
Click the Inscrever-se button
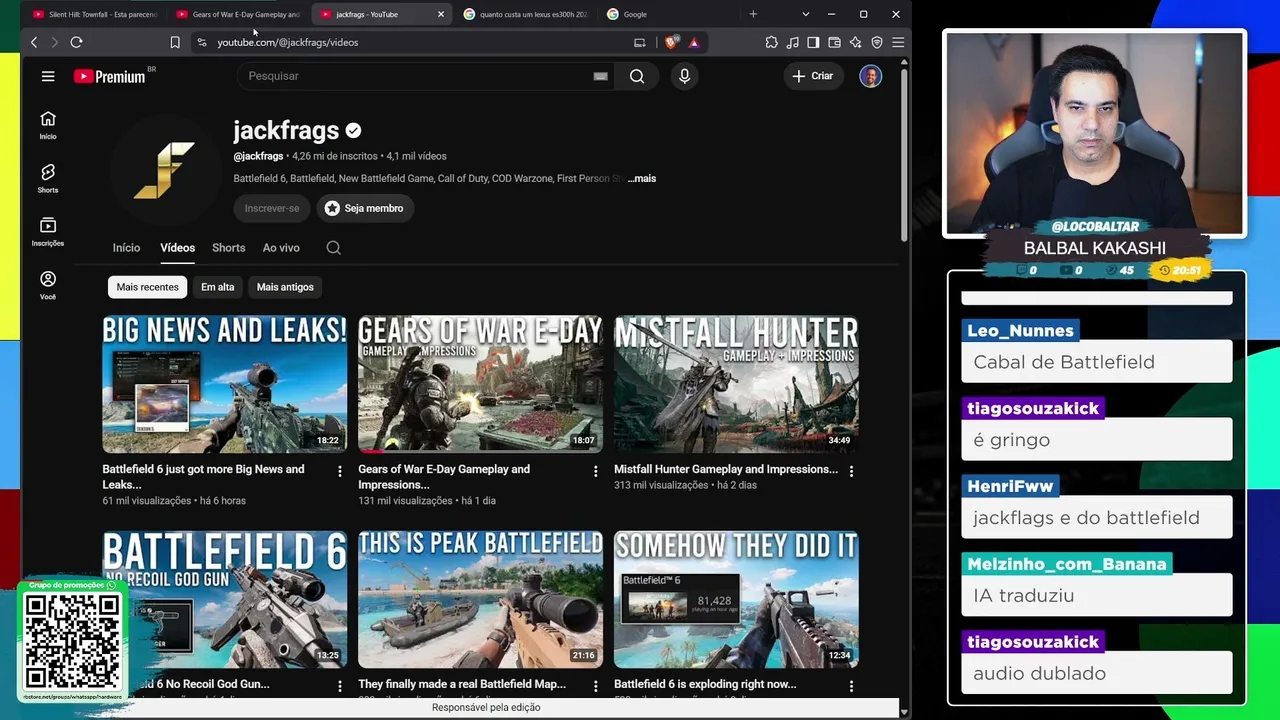272,208
